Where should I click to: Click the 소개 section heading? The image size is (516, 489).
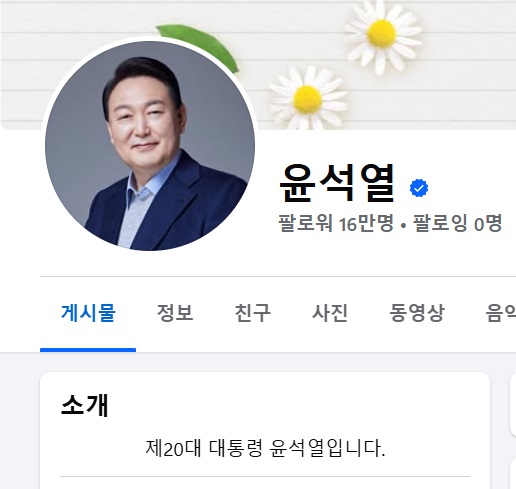pyautogui.click(x=85, y=405)
